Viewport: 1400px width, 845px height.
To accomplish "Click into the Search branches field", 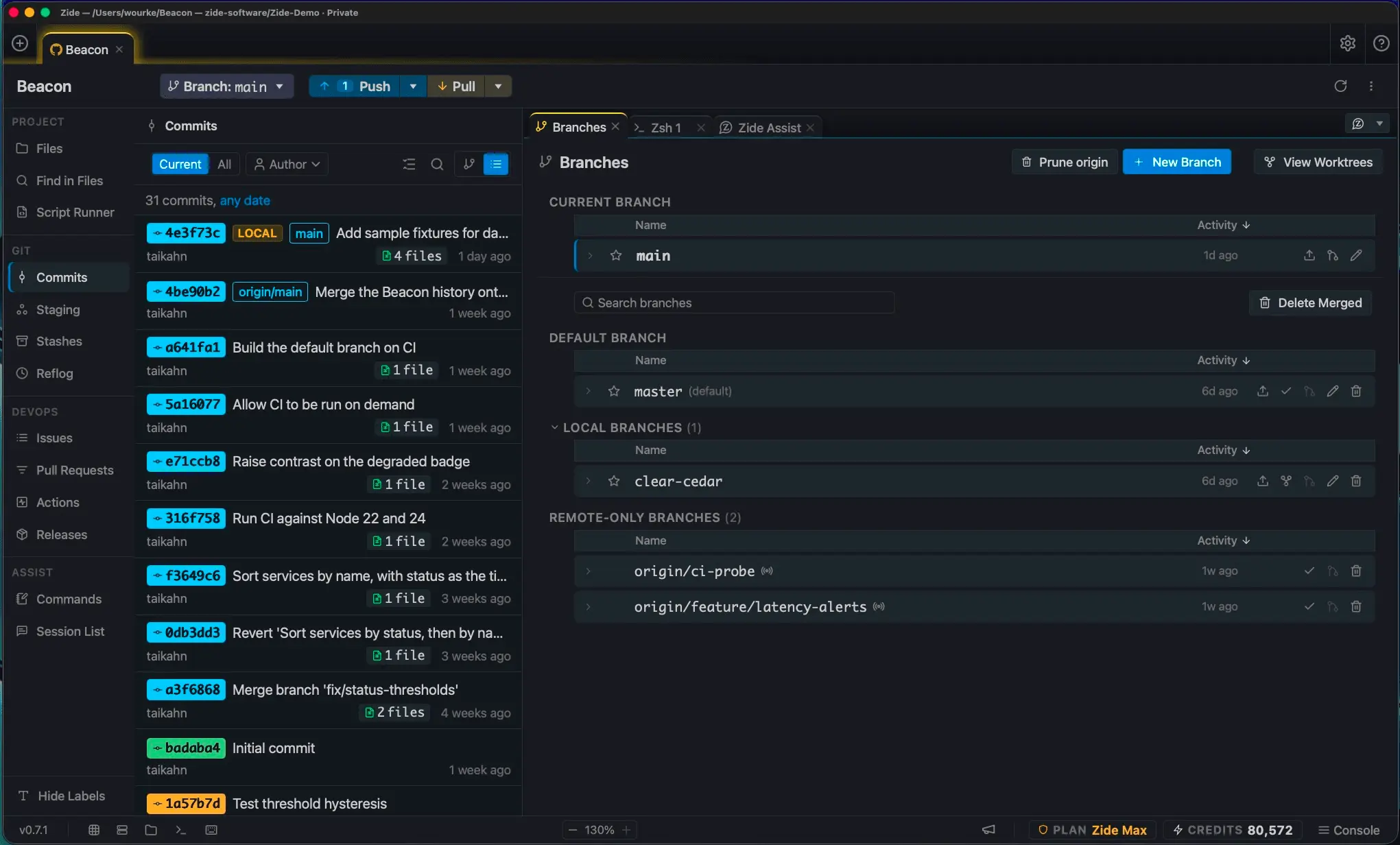I will (734, 302).
